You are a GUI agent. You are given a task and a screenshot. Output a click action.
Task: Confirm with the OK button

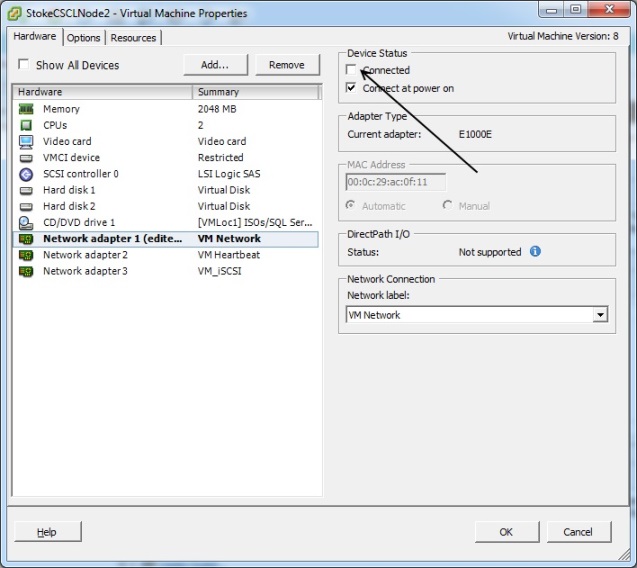pos(506,532)
